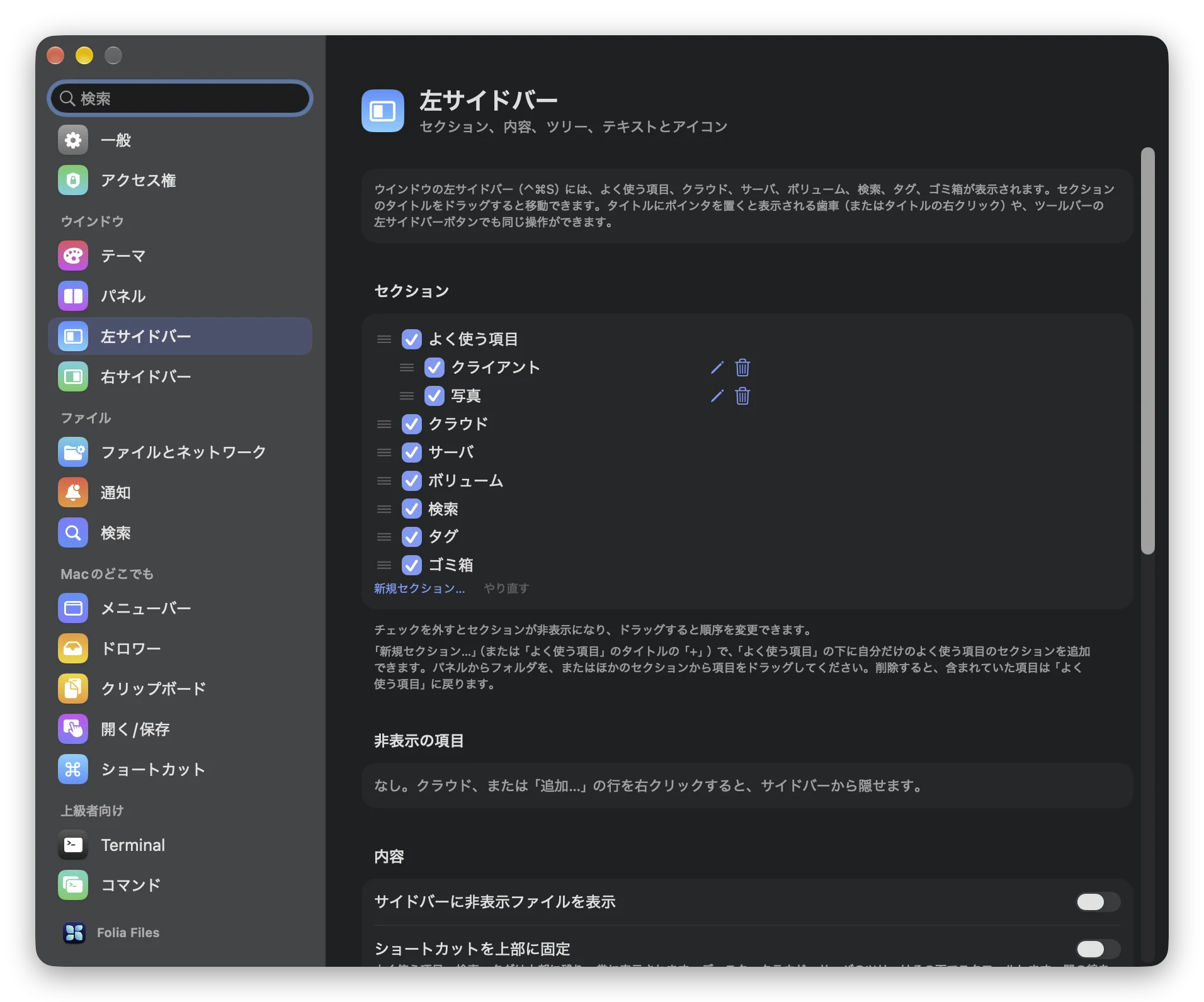Edit the クライアント section with pencil icon
This screenshot has width=1204, height=1002.
[x=717, y=368]
